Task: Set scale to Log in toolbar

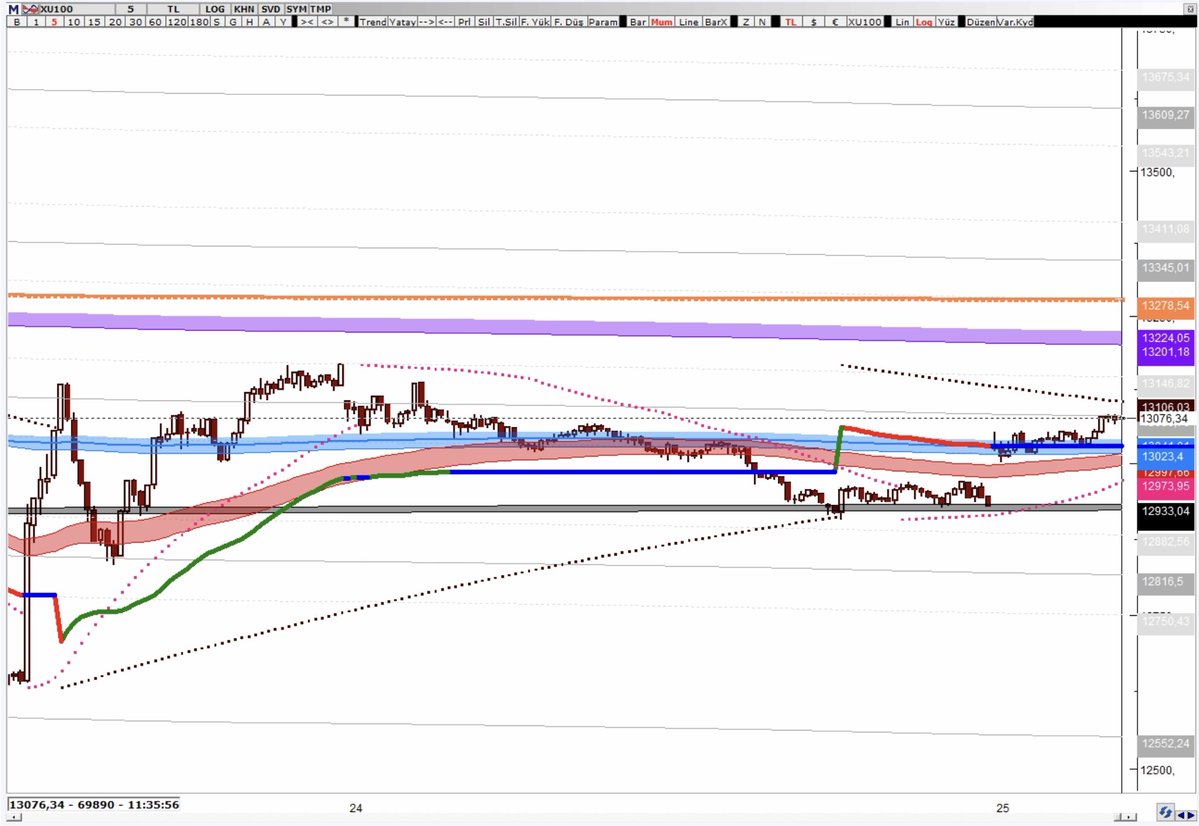Action: tap(924, 22)
